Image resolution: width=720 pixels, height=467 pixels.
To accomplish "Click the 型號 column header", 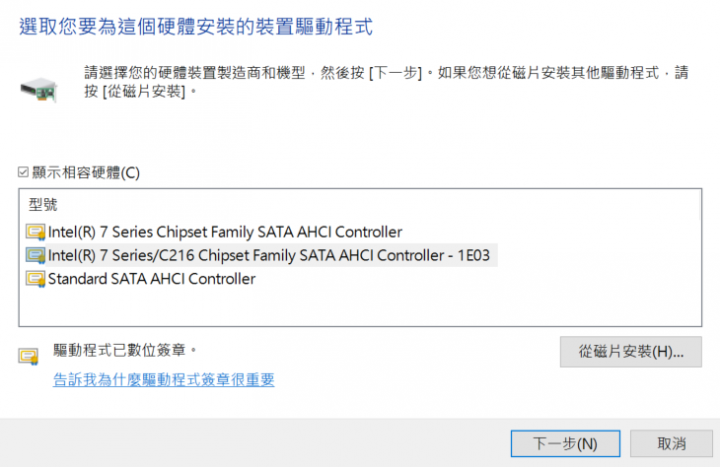I will click(43, 204).
